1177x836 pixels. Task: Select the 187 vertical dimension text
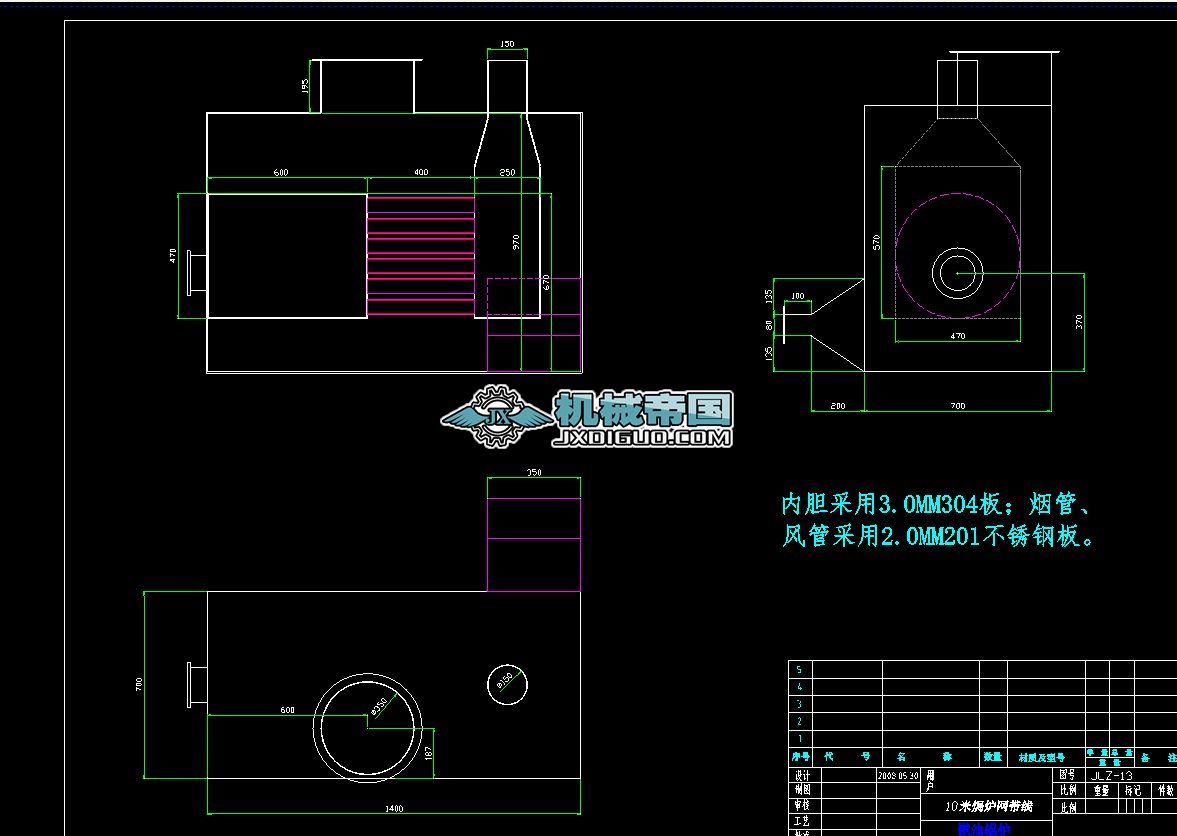[x=429, y=752]
